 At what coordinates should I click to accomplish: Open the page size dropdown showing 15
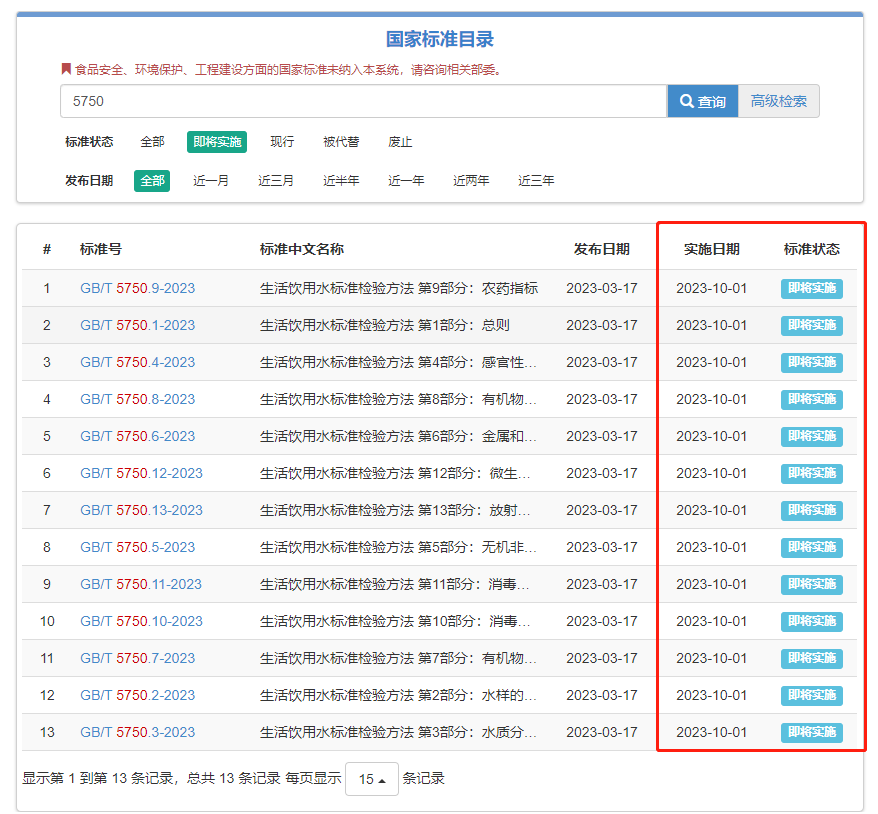click(372, 779)
